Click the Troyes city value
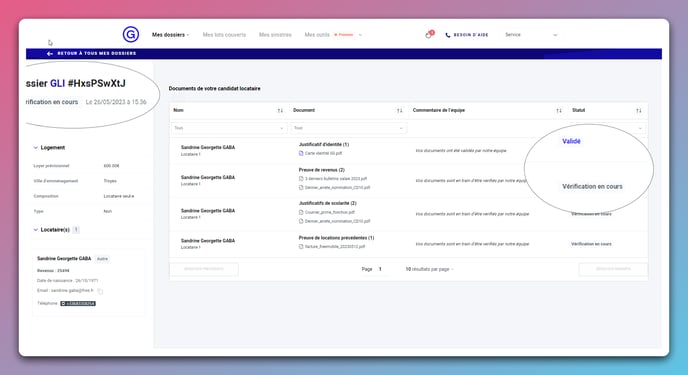Viewport: 688px width, 375px height. coord(110,181)
